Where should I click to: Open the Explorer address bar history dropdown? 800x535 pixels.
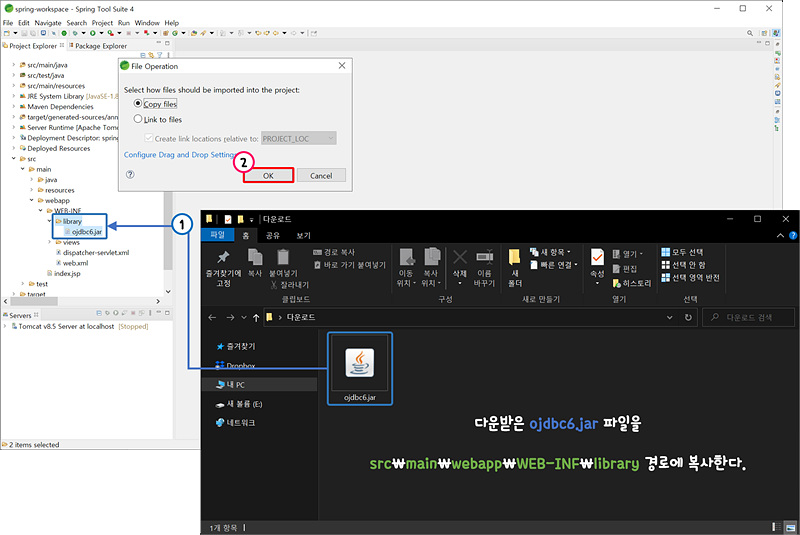tap(669, 317)
